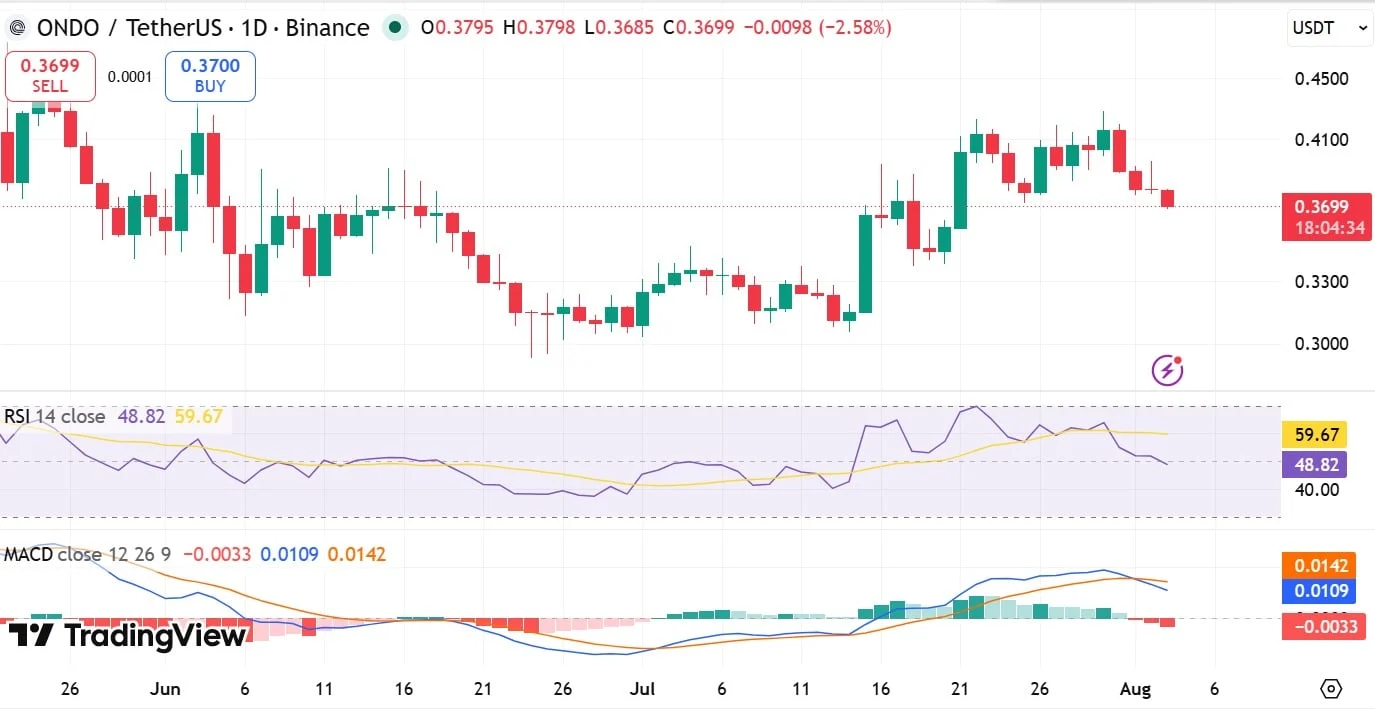Click the 0.3000 price axis label
Viewport: 1375px width, 709px height.
(1321, 344)
